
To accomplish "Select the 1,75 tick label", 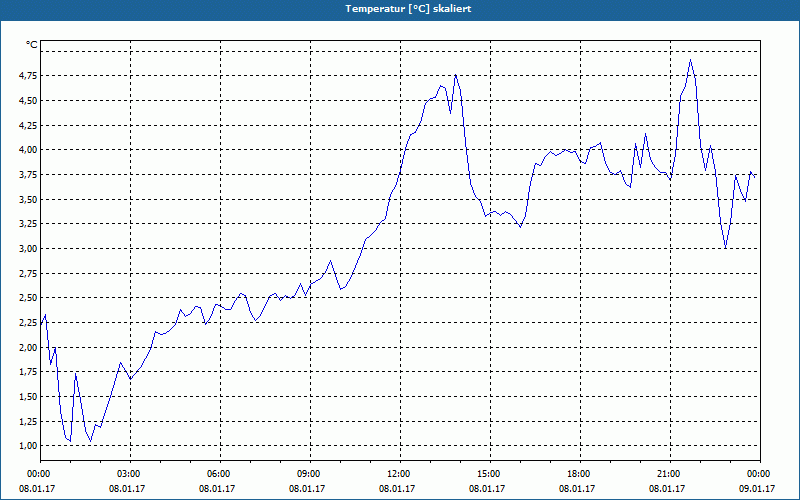I will click(28, 372).
